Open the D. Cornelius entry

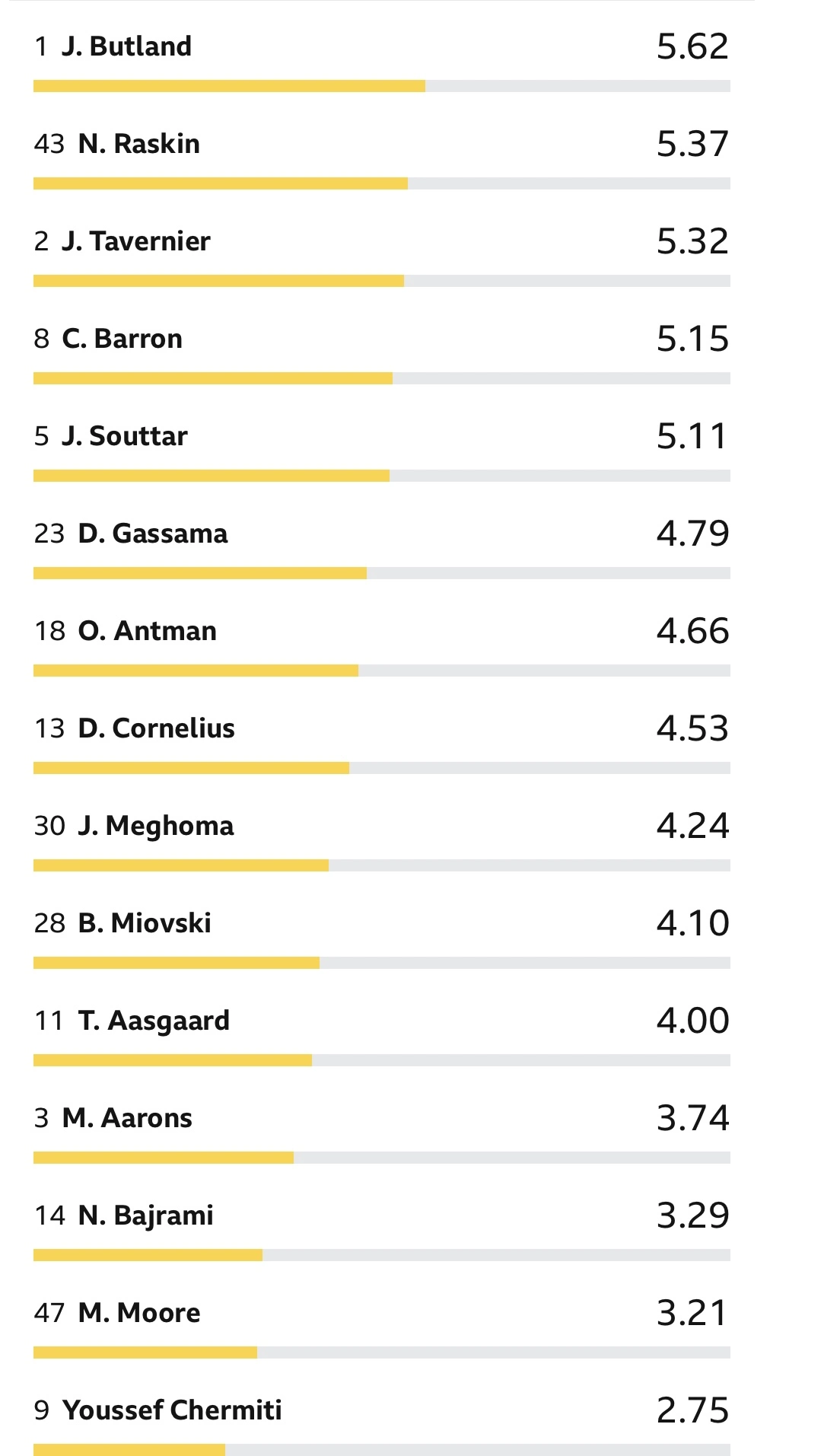(156, 728)
